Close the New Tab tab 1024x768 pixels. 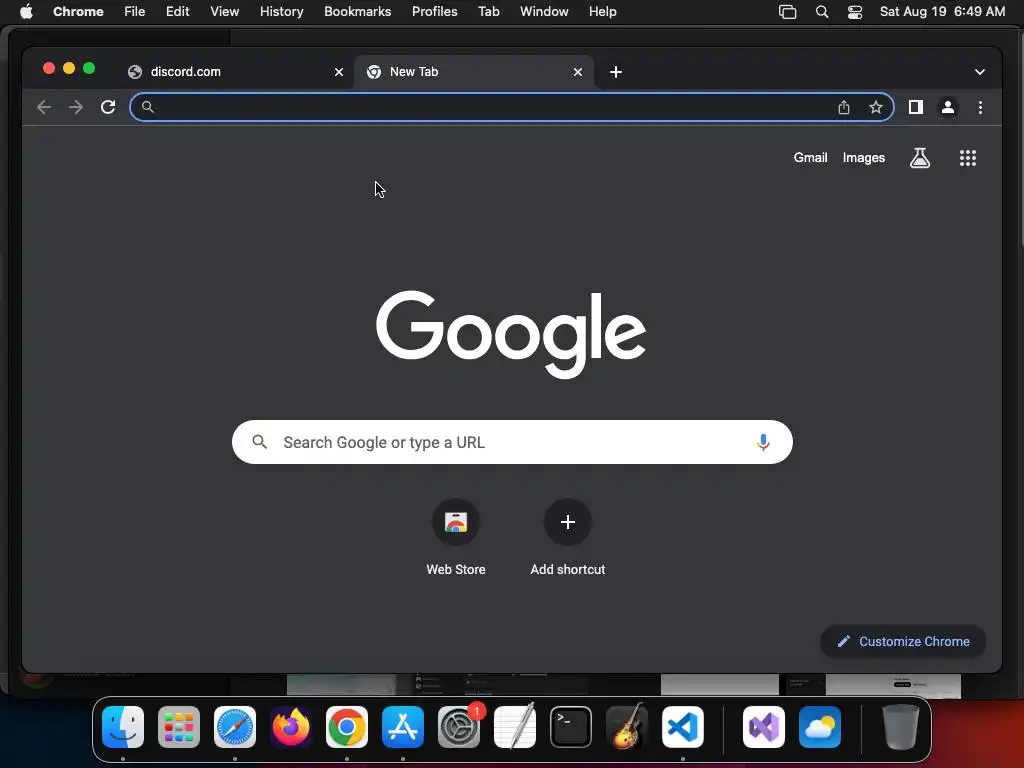pos(577,72)
